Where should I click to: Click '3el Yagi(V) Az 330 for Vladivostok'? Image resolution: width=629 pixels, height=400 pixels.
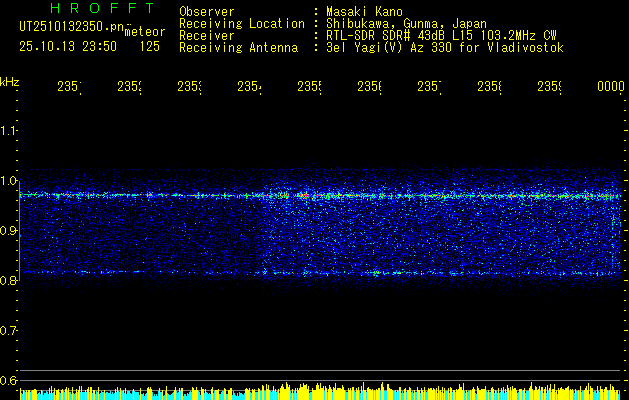[445, 48]
